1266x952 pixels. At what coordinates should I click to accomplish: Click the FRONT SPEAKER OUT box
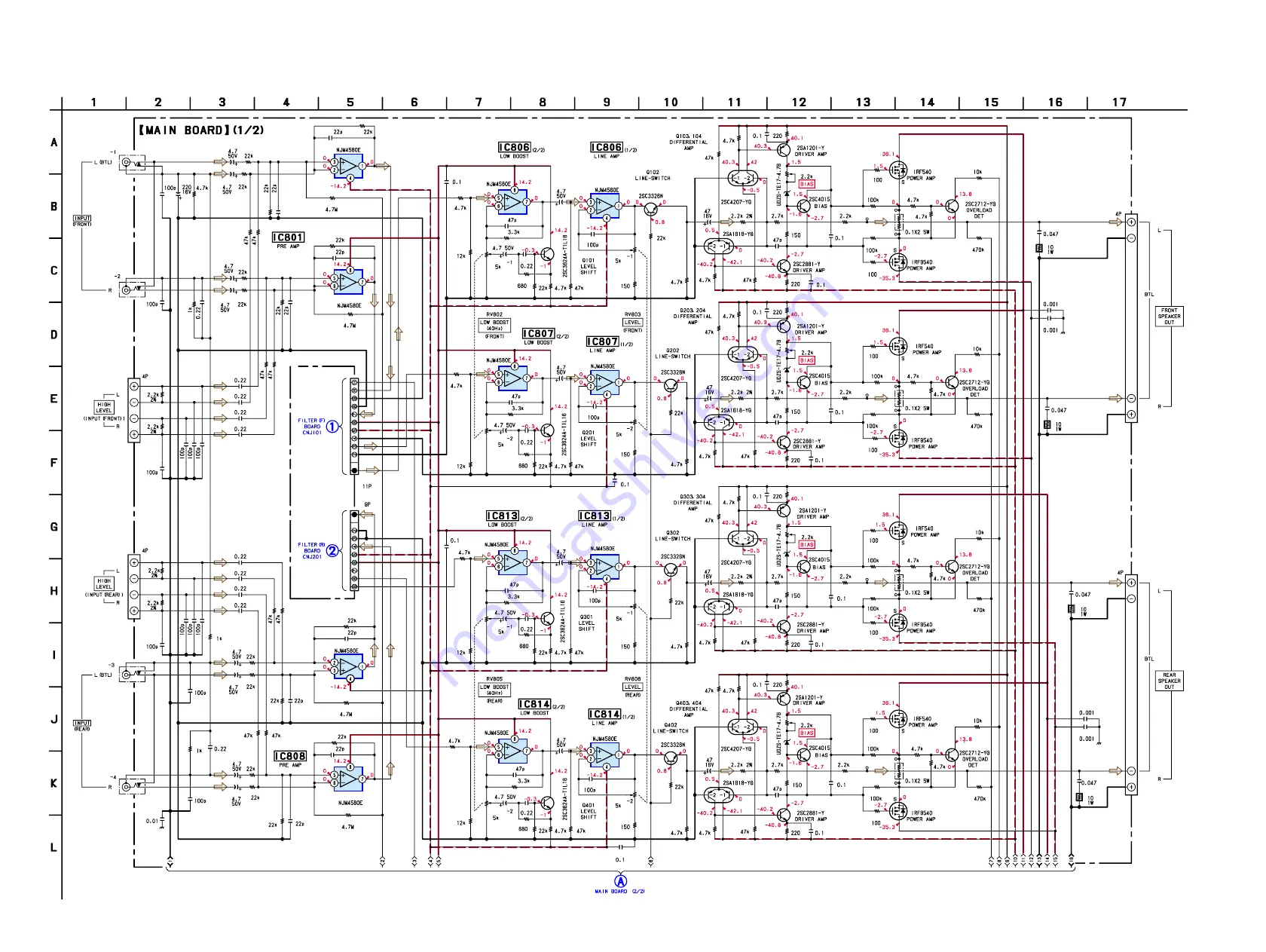(1169, 316)
